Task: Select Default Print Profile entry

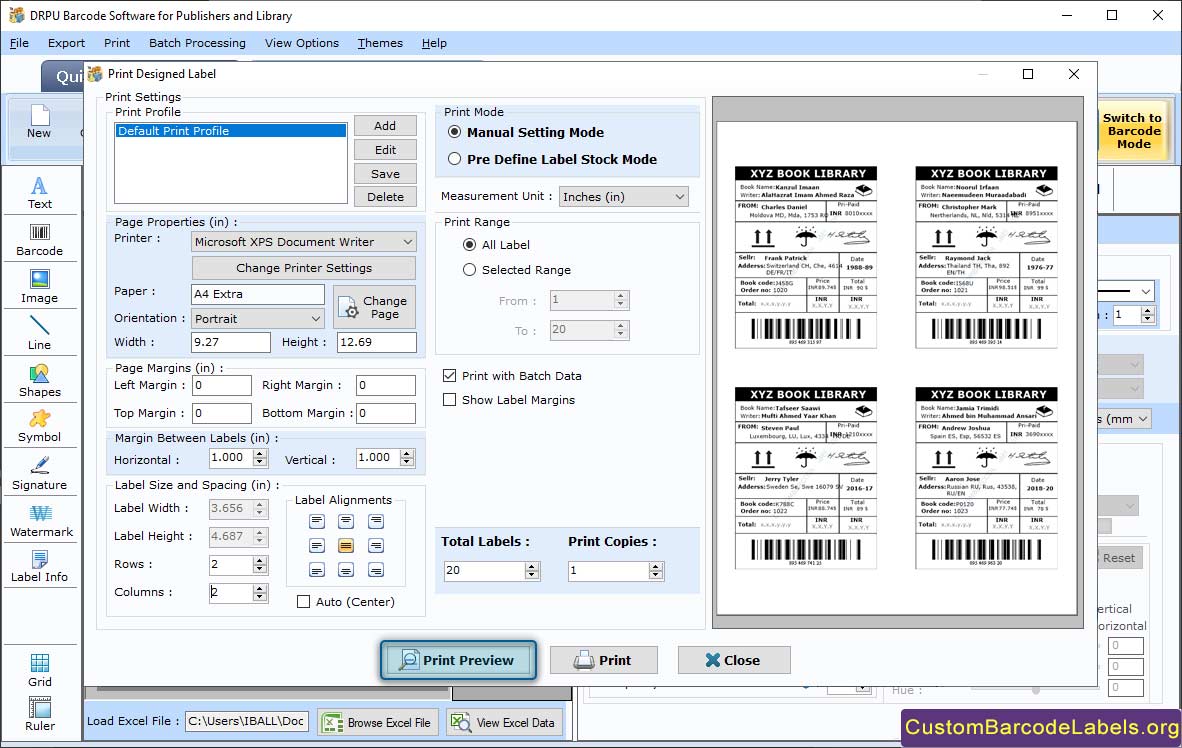Action: coord(231,130)
